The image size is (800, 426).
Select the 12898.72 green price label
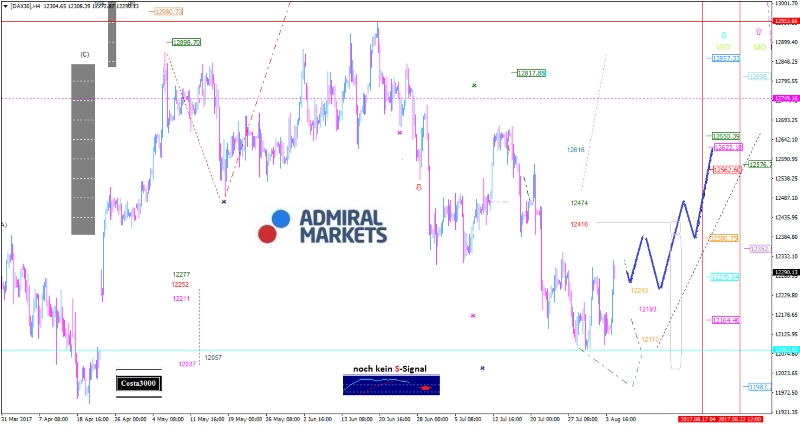point(186,43)
